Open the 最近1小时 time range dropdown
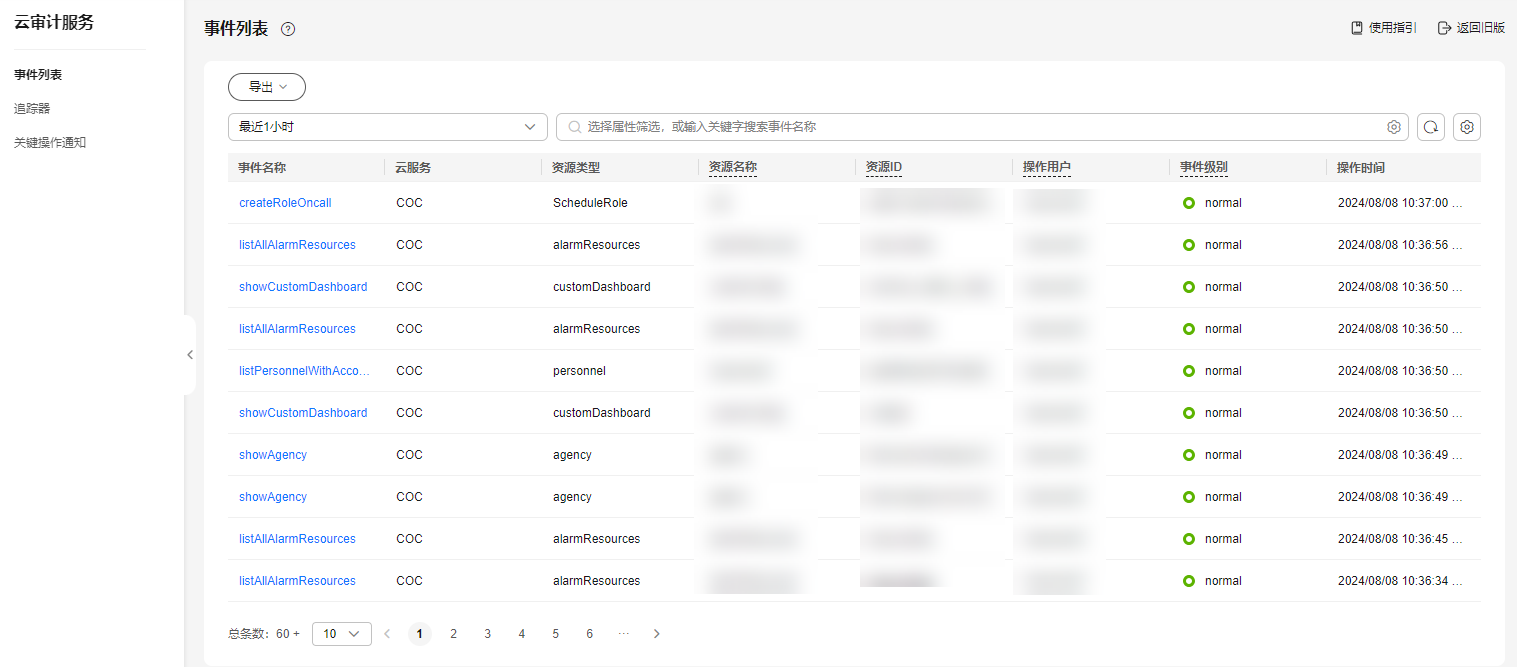The height and width of the screenshot is (667, 1517). pyautogui.click(x=388, y=127)
